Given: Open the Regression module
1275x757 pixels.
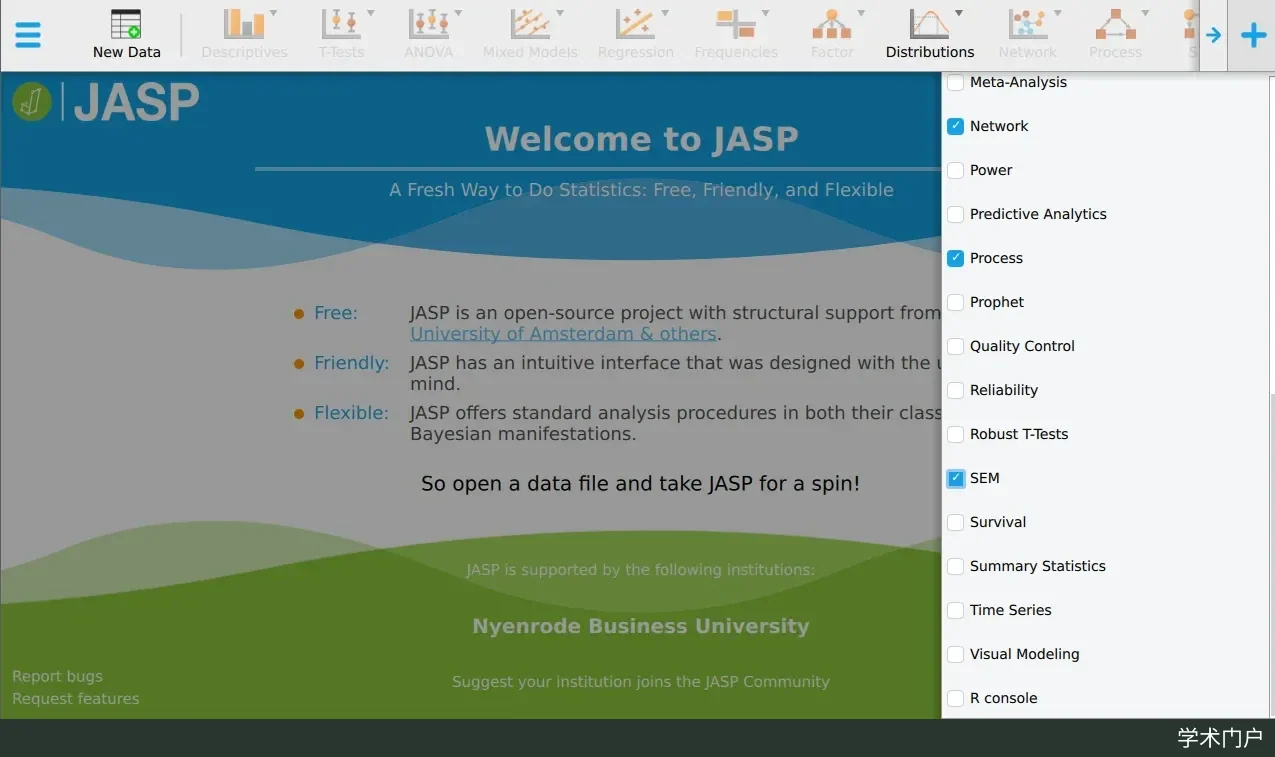Looking at the screenshot, I should pos(635,35).
